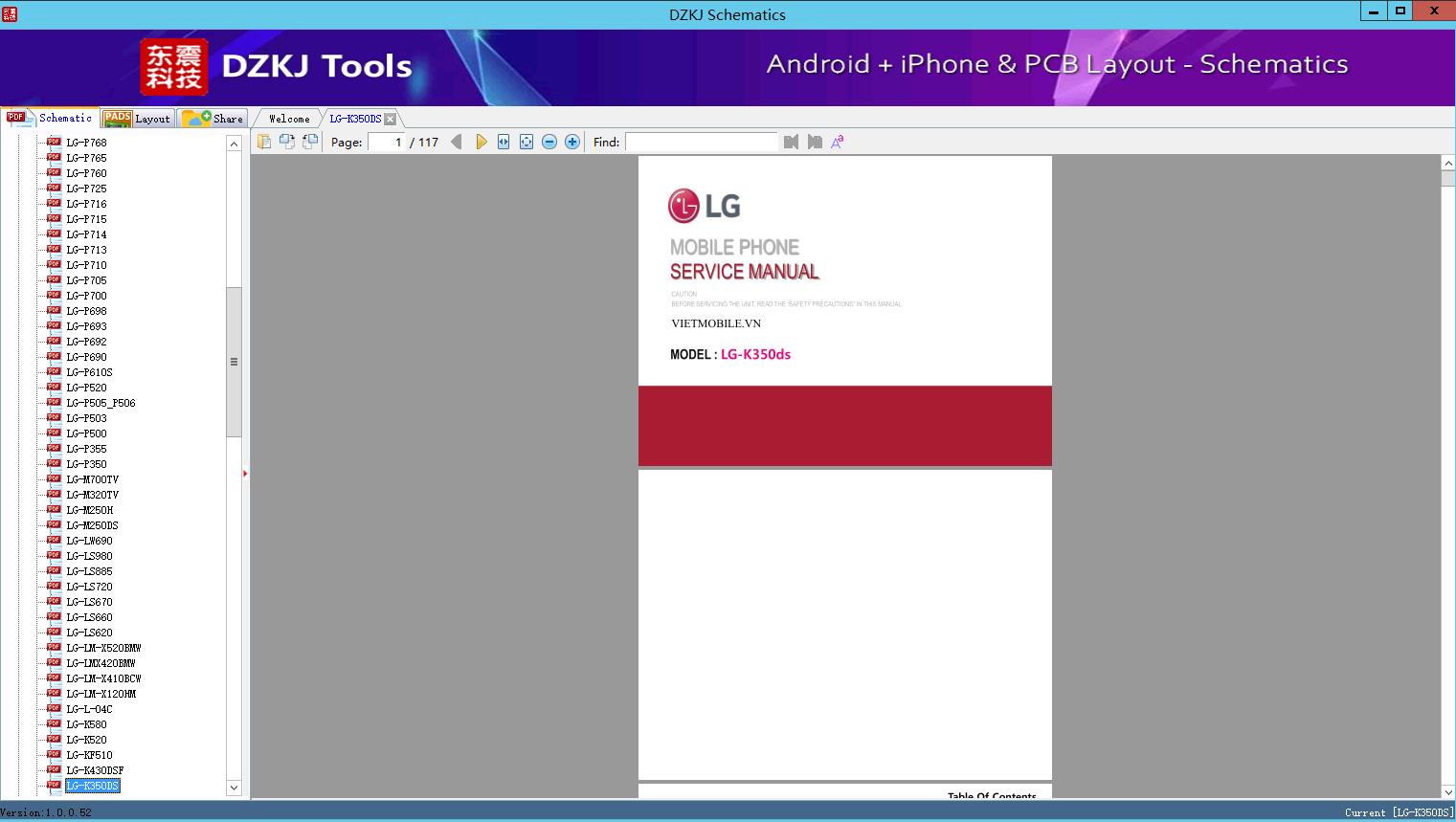Image resolution: width=1456 pixels, height=822 pixels.
Task: Select the LG-K350DS document tab
Action: 355,119
